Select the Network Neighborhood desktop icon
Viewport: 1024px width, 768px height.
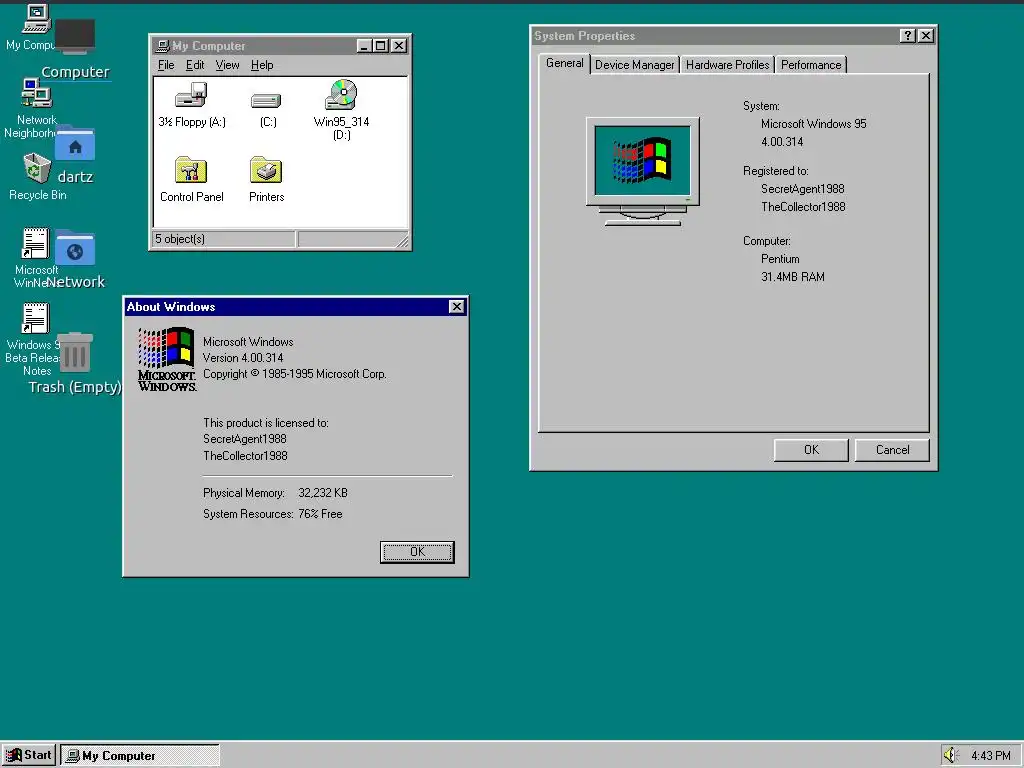point(36,93)
